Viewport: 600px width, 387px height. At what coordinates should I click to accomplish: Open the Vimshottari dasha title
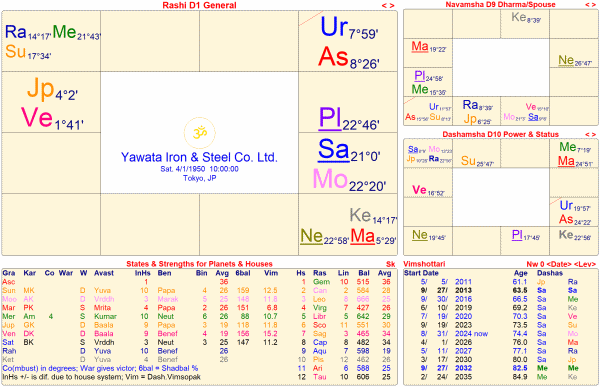tap(424, 264)
